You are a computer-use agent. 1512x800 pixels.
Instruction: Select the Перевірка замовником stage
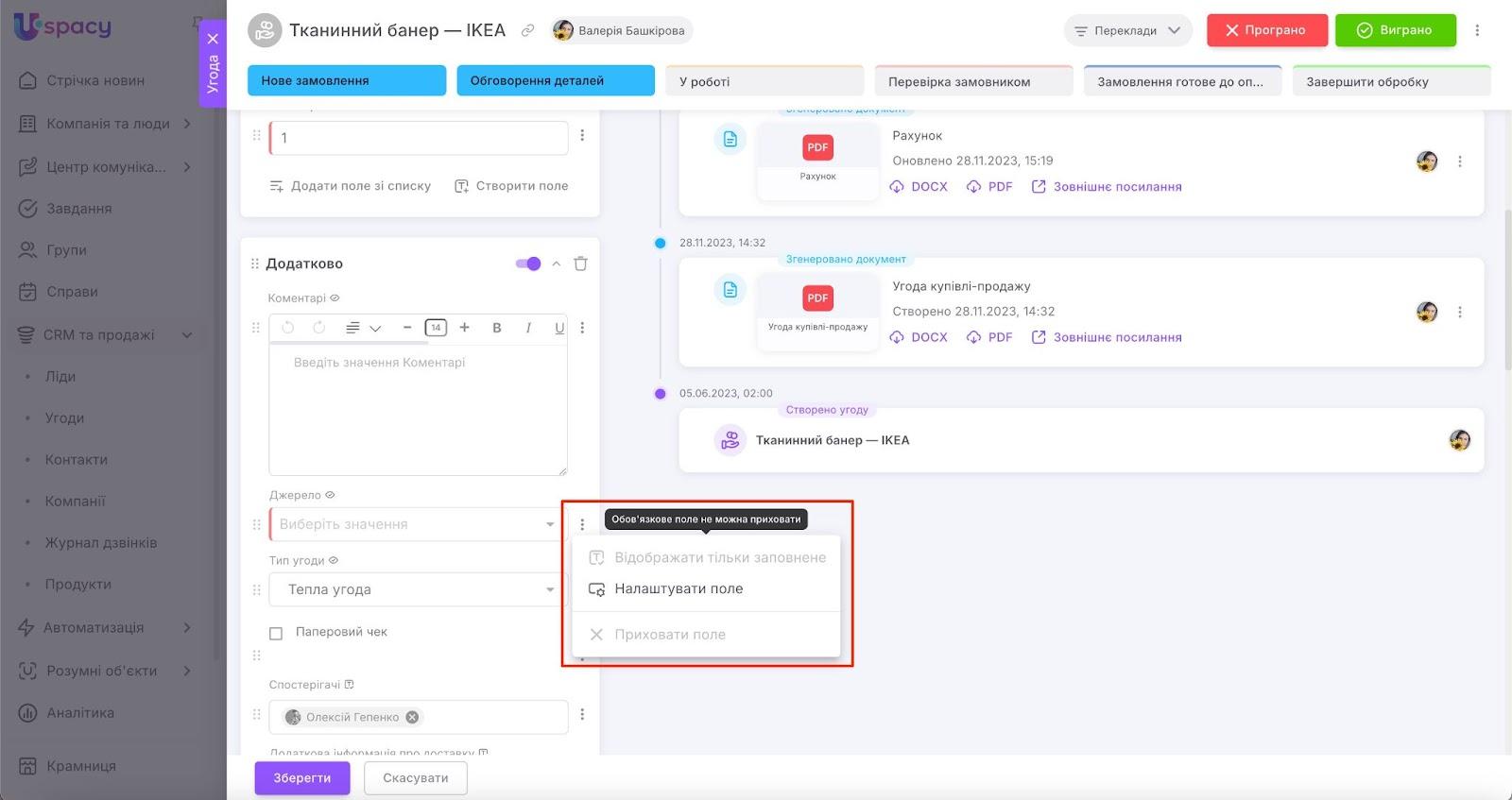[973, 81]
